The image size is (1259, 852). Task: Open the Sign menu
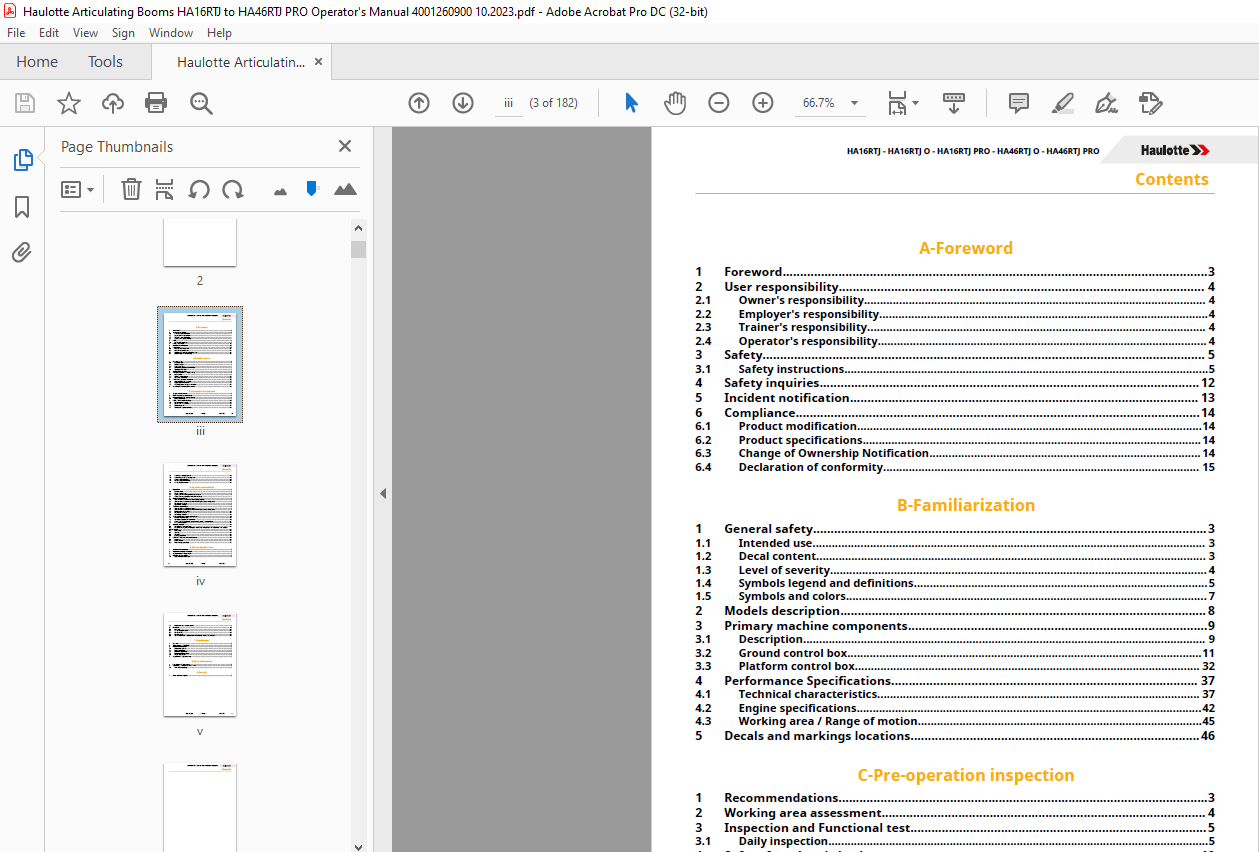pyautogui.click(x=123, y=33)
